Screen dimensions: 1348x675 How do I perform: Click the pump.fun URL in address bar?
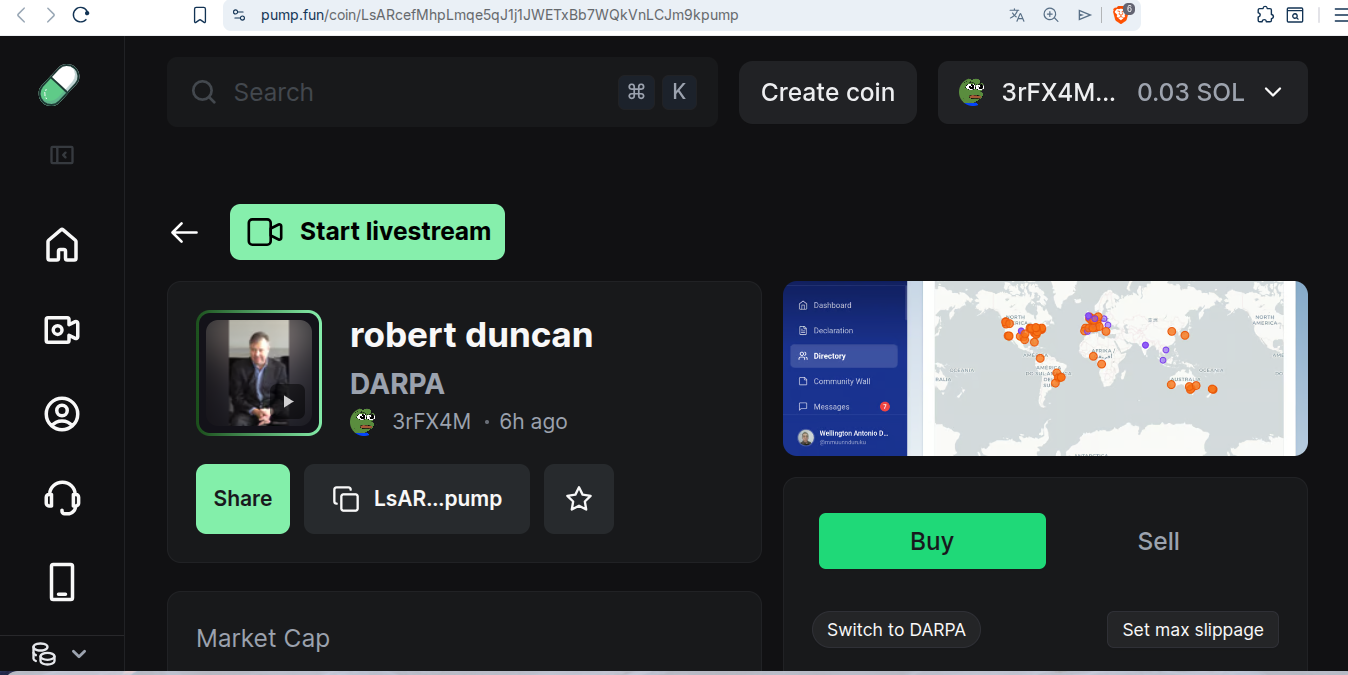(x=499, y=15)
